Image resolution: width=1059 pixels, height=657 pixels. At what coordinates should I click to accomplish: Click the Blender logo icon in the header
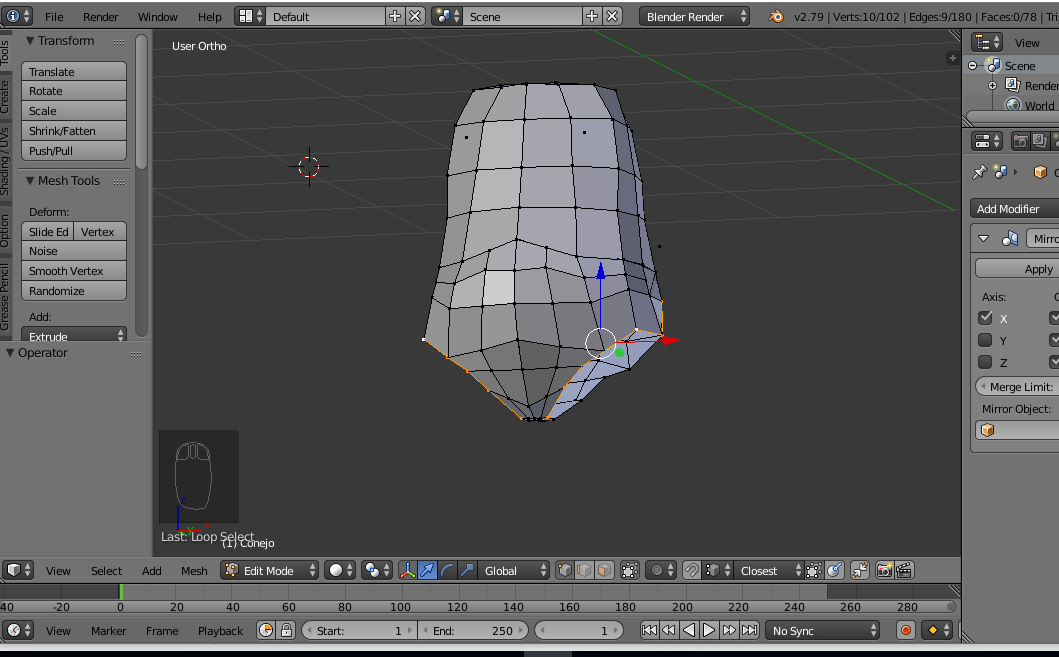(x=776, y=16)
